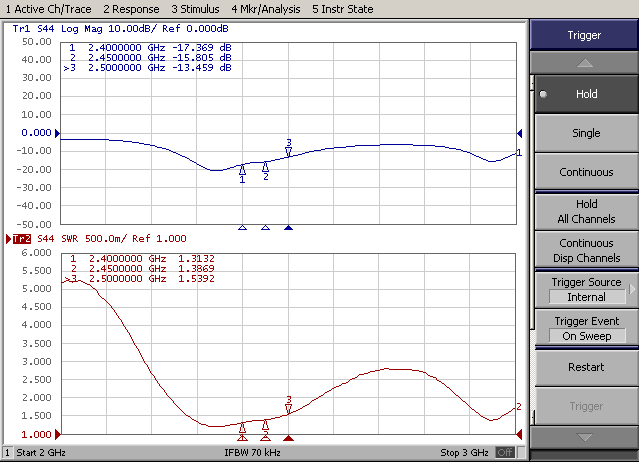Click red marker 1 readout 1.3132
Image resolution: width=639 pixels, height=462 pixels.
pos(196,259)
